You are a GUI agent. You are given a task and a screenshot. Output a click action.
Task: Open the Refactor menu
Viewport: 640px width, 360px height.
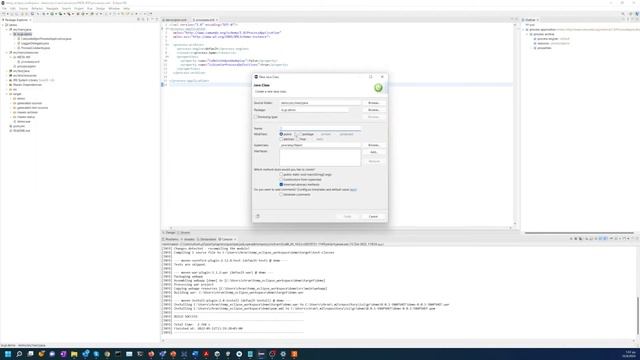coord(37,9)
